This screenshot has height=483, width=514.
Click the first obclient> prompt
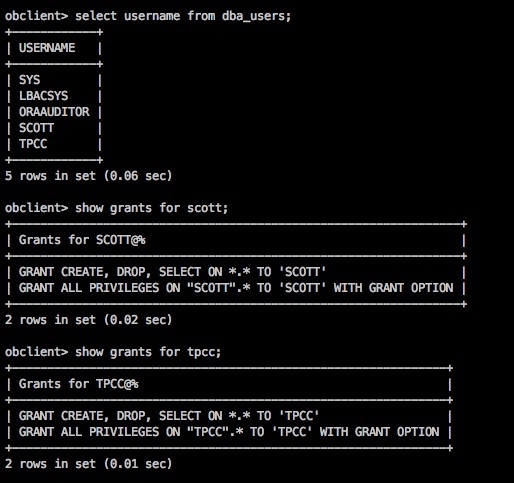(x=37, y=16)
